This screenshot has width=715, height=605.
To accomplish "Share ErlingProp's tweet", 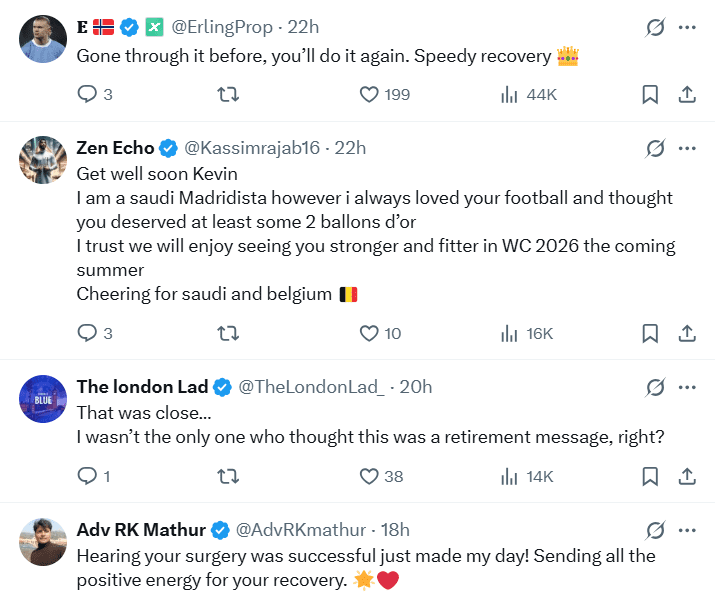I will click(688, 94).
